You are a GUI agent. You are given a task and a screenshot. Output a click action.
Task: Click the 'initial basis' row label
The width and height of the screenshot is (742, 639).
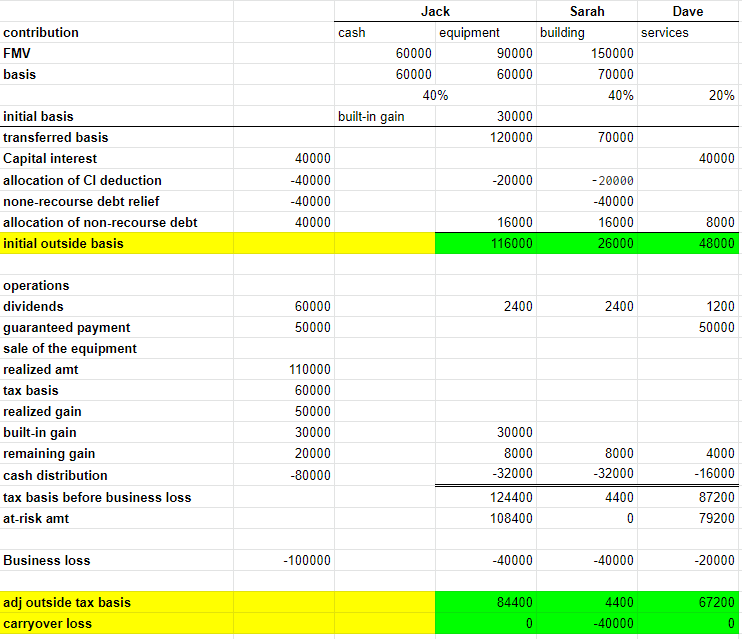(x=38, y=116)
